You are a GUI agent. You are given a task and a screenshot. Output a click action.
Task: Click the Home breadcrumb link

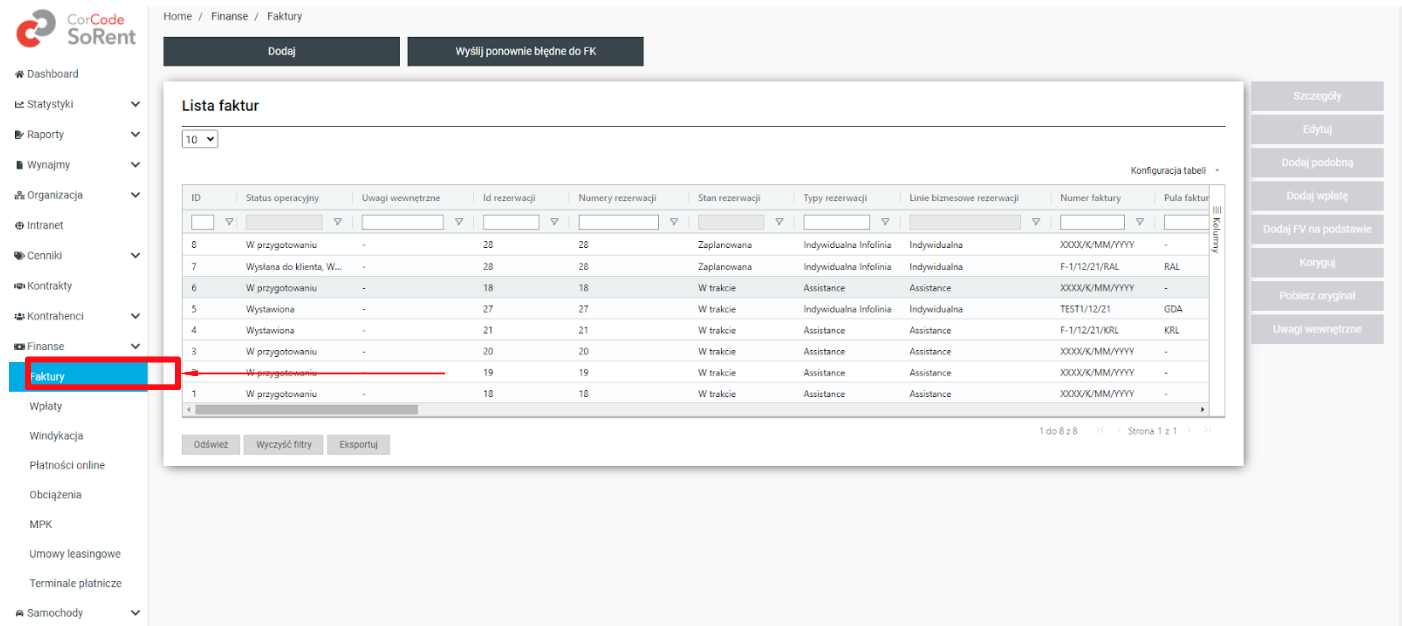pos(178,17)
